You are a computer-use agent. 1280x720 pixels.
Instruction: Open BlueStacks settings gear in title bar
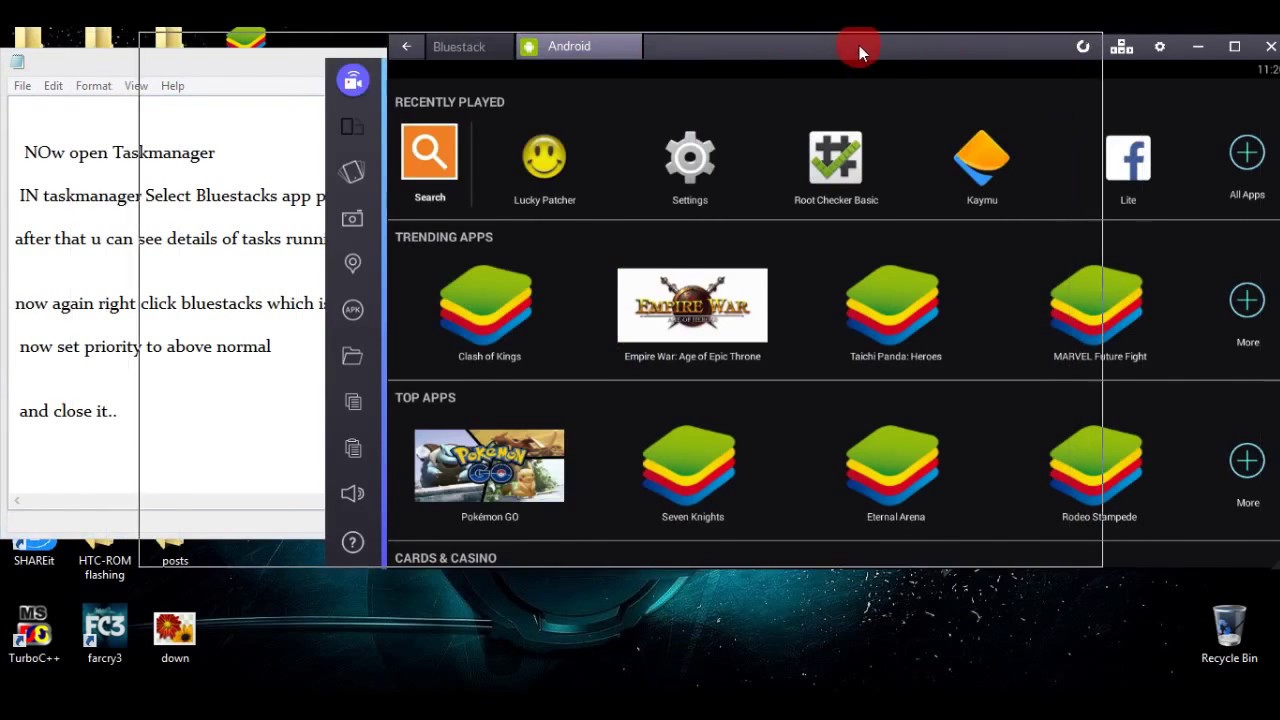coord(1160,46)
